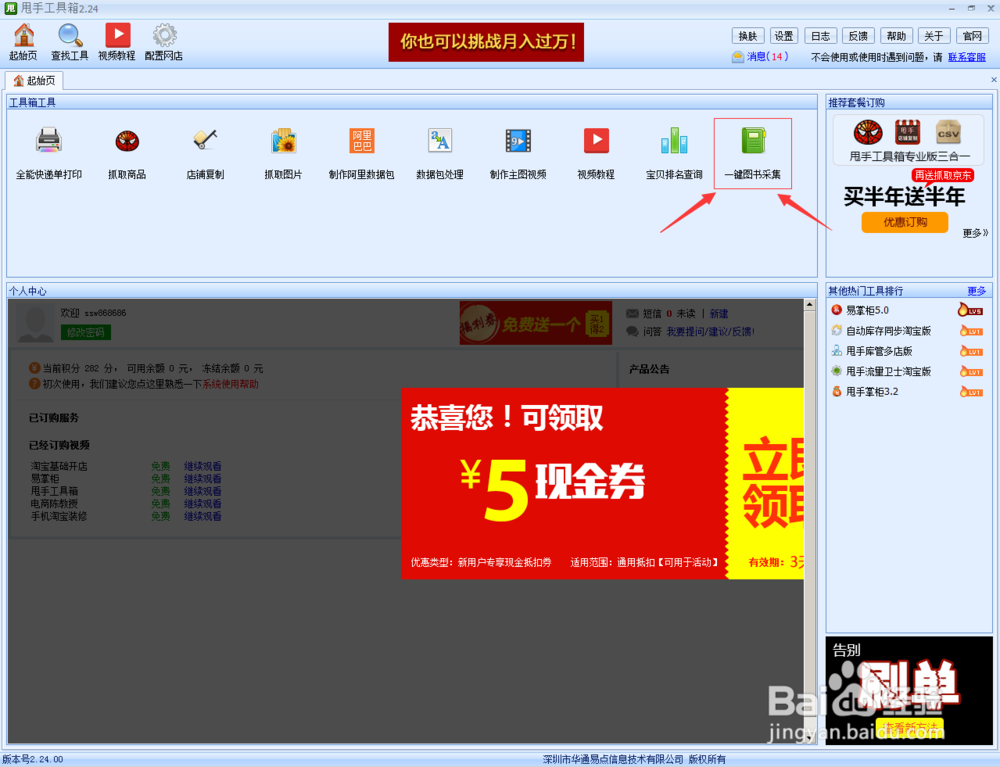Image resolution: width=1000 pixels, height=767 pixels.
Task: Launch the 店铺复制 tool
Action: click(205, 154)
